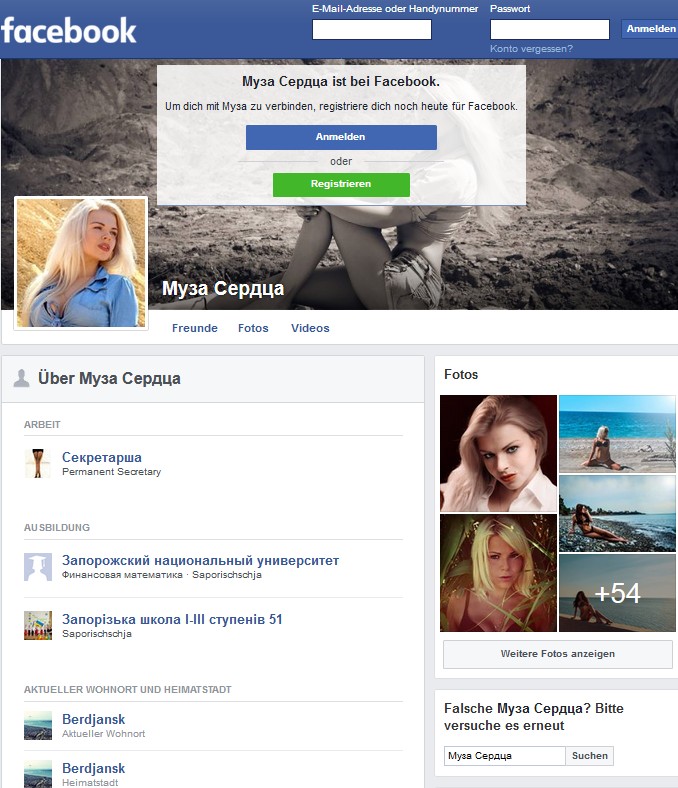Click the green Registrieren button

(341, 184)
